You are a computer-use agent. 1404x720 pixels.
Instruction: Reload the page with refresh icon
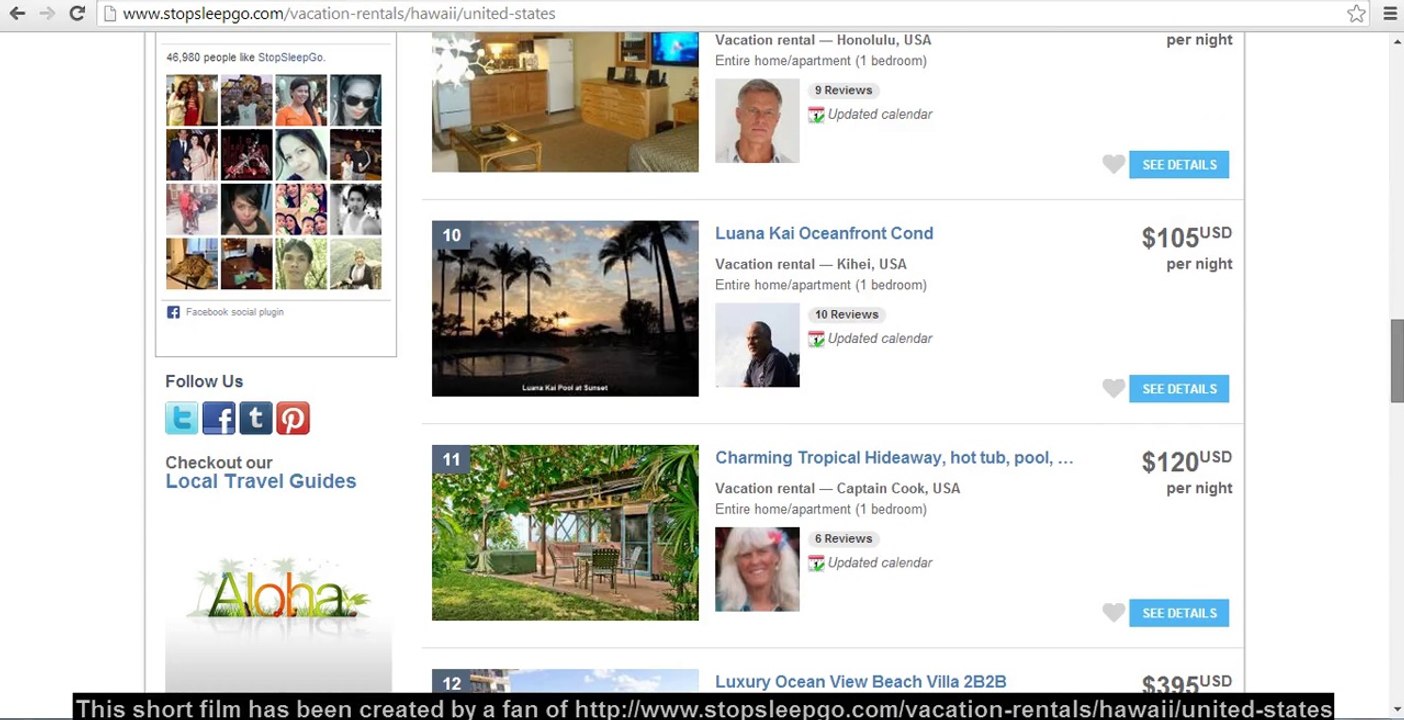coord(77,14)
